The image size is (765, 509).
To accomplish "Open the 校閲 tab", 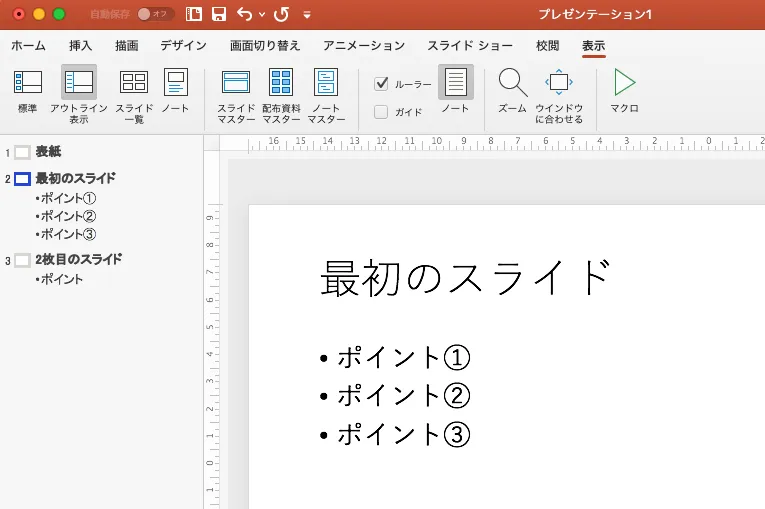I will pos(547,46).
